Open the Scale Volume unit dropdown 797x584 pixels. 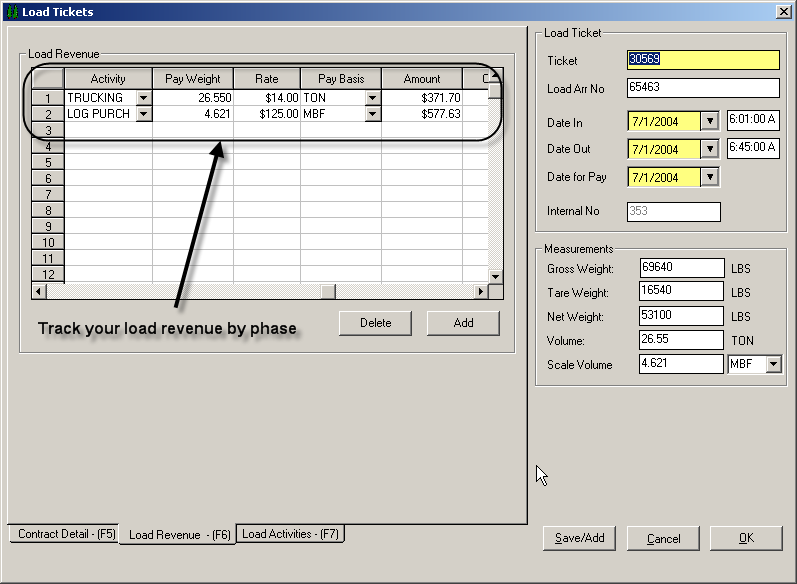point(774,364)
